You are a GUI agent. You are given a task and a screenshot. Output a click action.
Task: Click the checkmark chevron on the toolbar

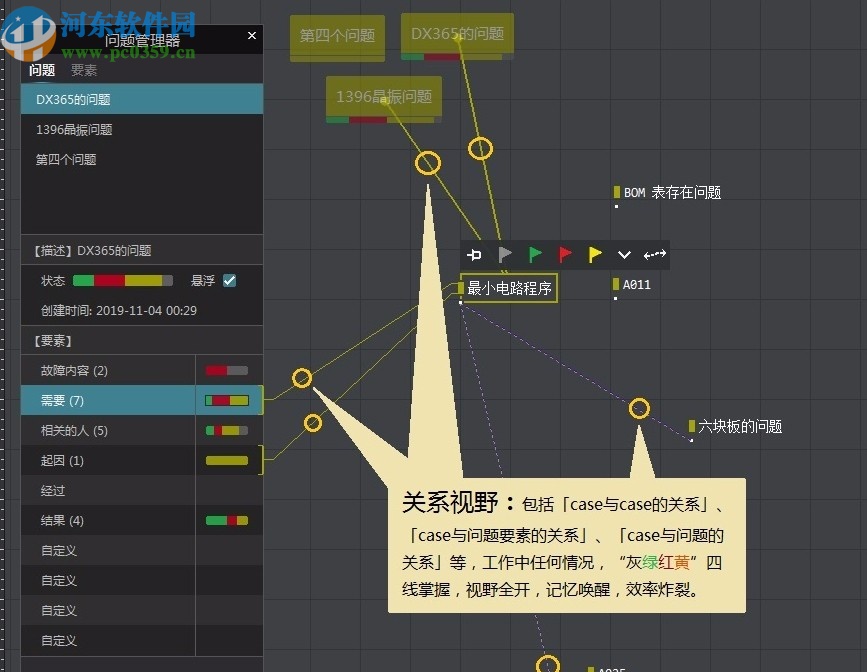click(x=624, y=254)
